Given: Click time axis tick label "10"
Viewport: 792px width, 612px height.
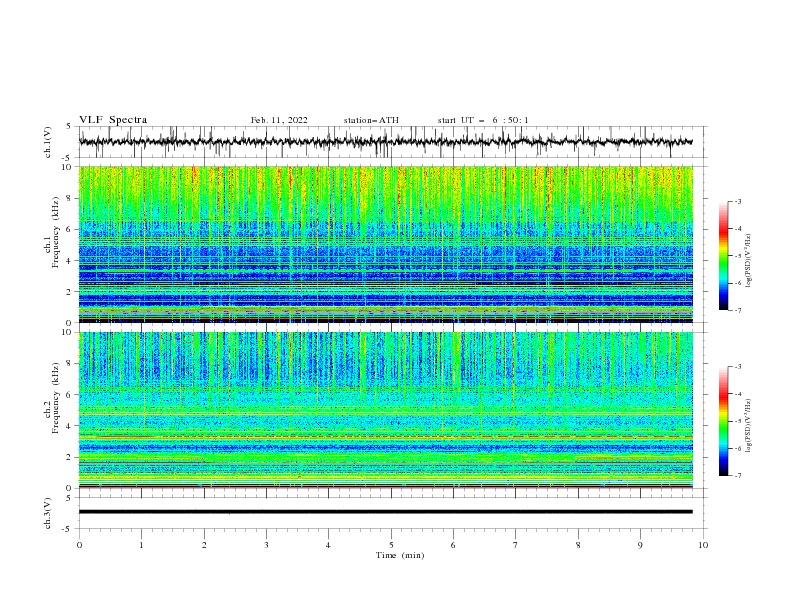Looking at the screenshot, I should pos(703,545).
